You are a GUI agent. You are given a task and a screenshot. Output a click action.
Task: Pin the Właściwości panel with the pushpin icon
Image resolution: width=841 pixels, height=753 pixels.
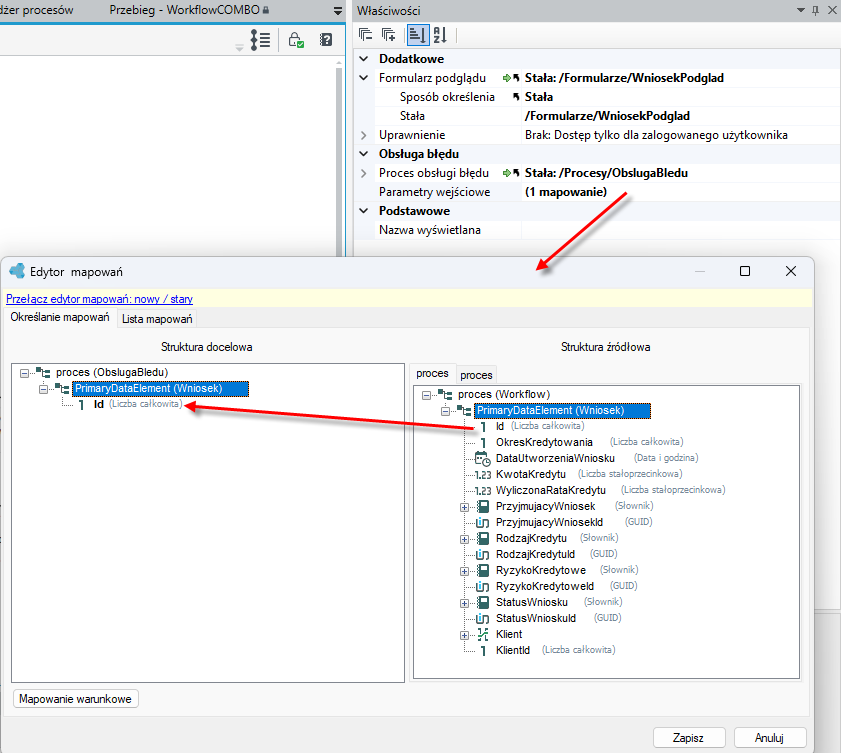[815, 10]
